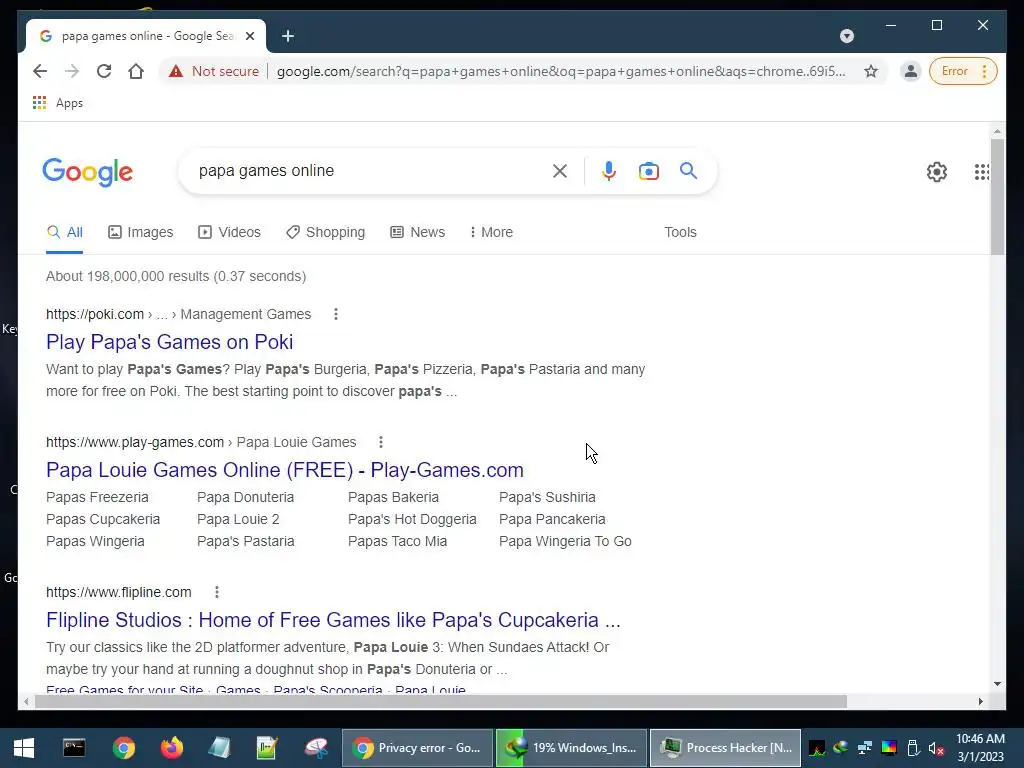The height and width of the screenshot is (768, 1024).
Task: Open the home page via house icon
Action: (x=136, y=71)
